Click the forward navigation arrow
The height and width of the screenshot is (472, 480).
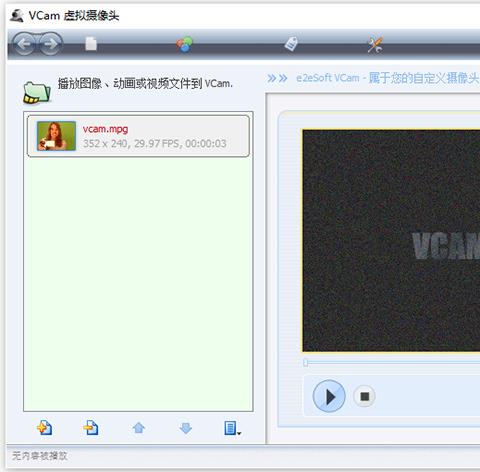click(x=50, y=44)
